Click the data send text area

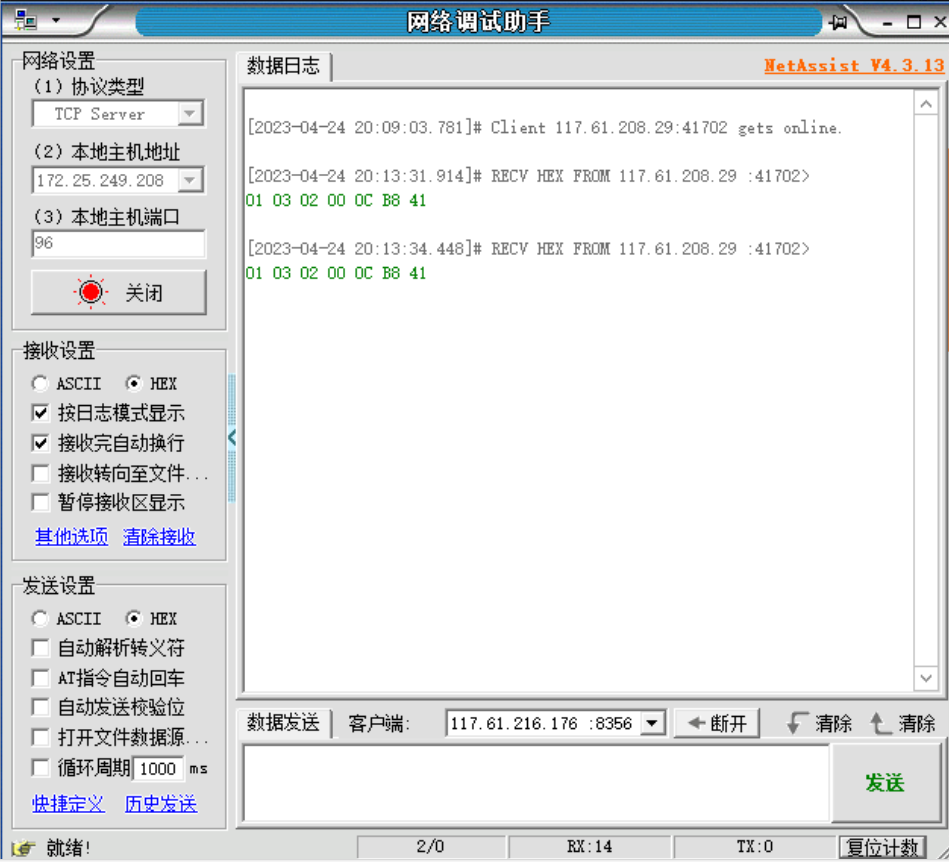pos(536,782)
